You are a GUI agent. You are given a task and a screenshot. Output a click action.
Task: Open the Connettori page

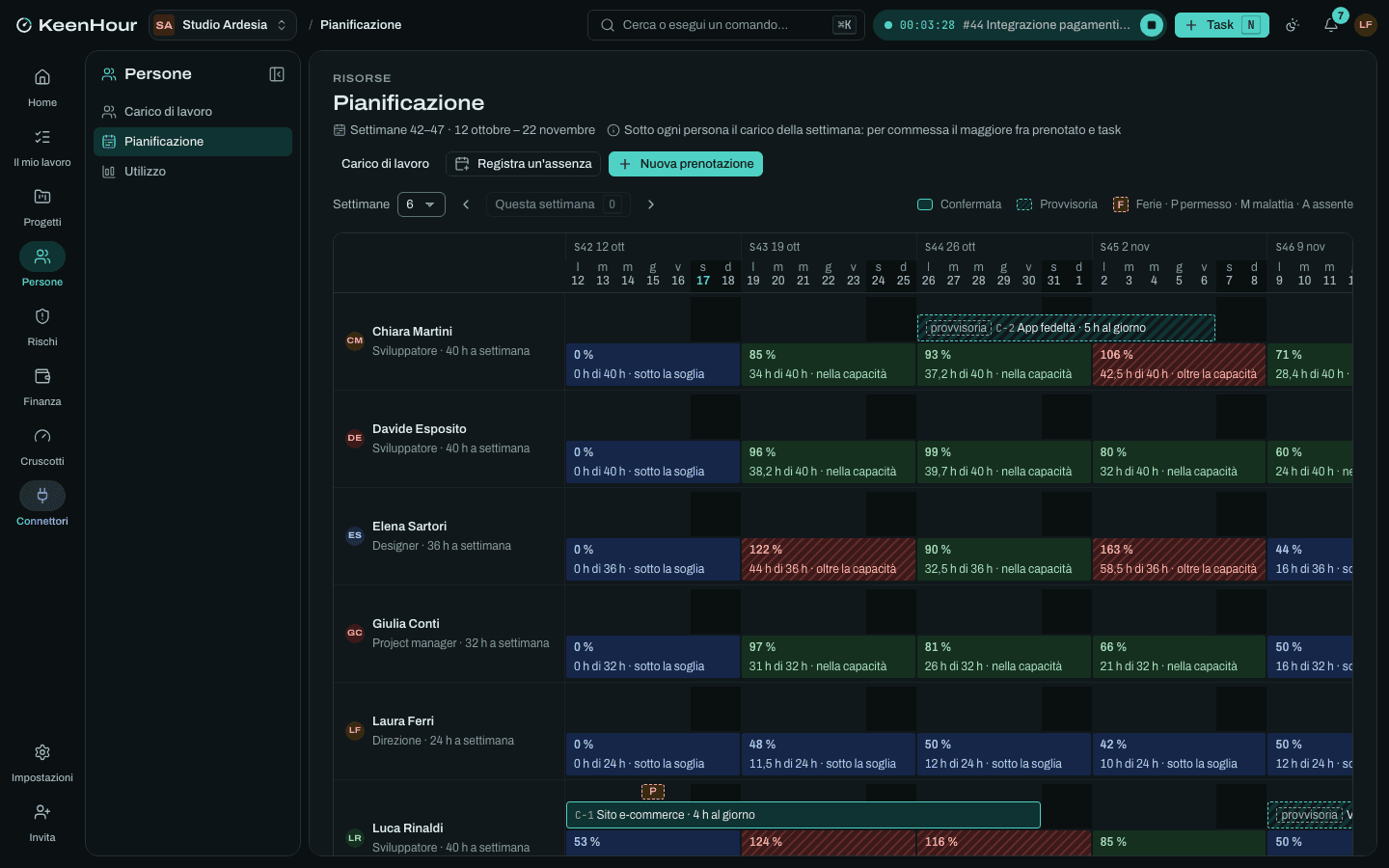click(x=42, y=506)
